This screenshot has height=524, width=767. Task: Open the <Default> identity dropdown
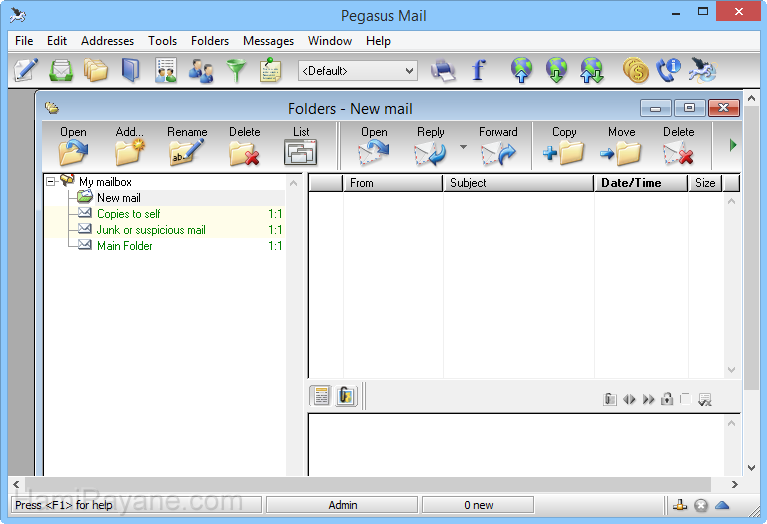pos(358,71)
